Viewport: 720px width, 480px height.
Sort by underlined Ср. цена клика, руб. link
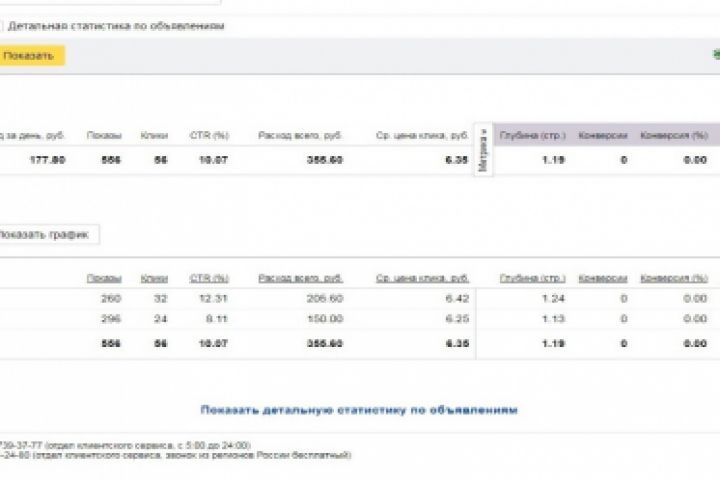(x=422, y=278)
